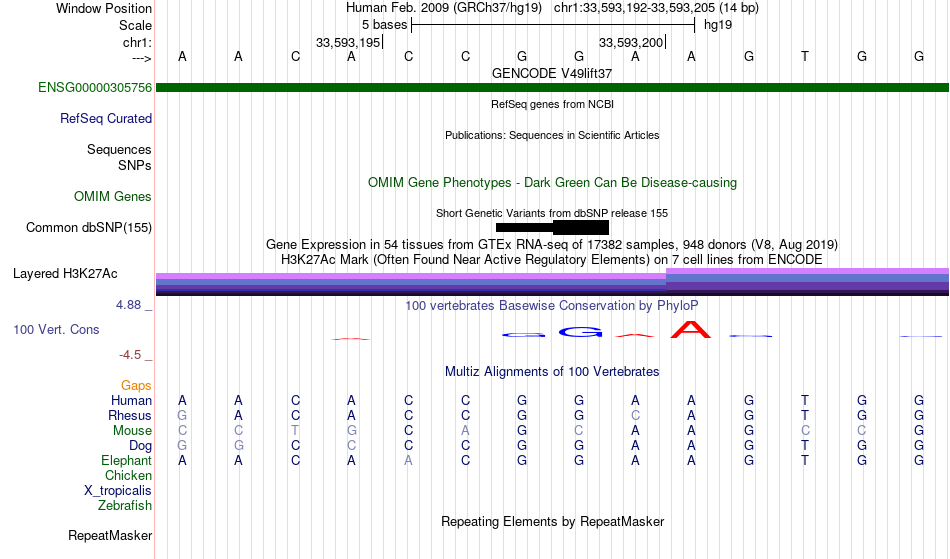
Task: Click the 100 Vert. Cons label
Action: (56, 329)
